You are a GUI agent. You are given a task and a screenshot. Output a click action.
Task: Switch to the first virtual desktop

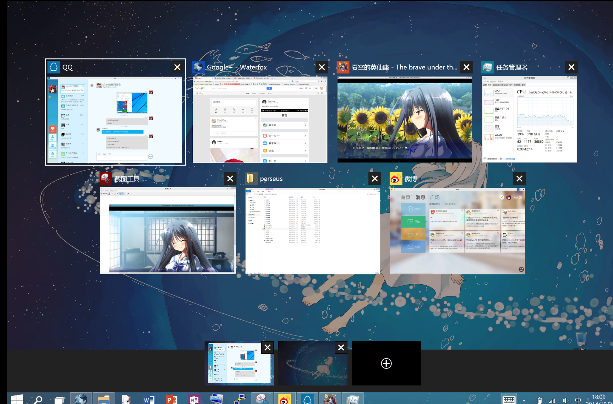pyautogui.click(x=238, y=365)
